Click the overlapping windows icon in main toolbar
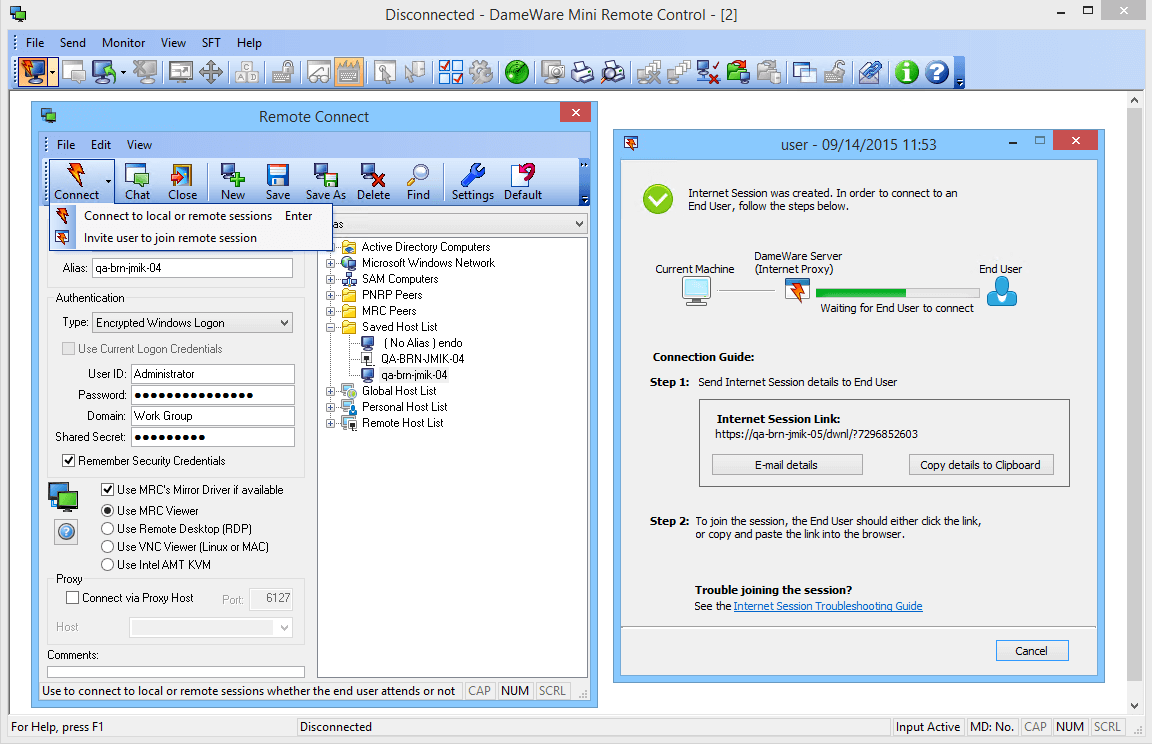 pos(804,72)
